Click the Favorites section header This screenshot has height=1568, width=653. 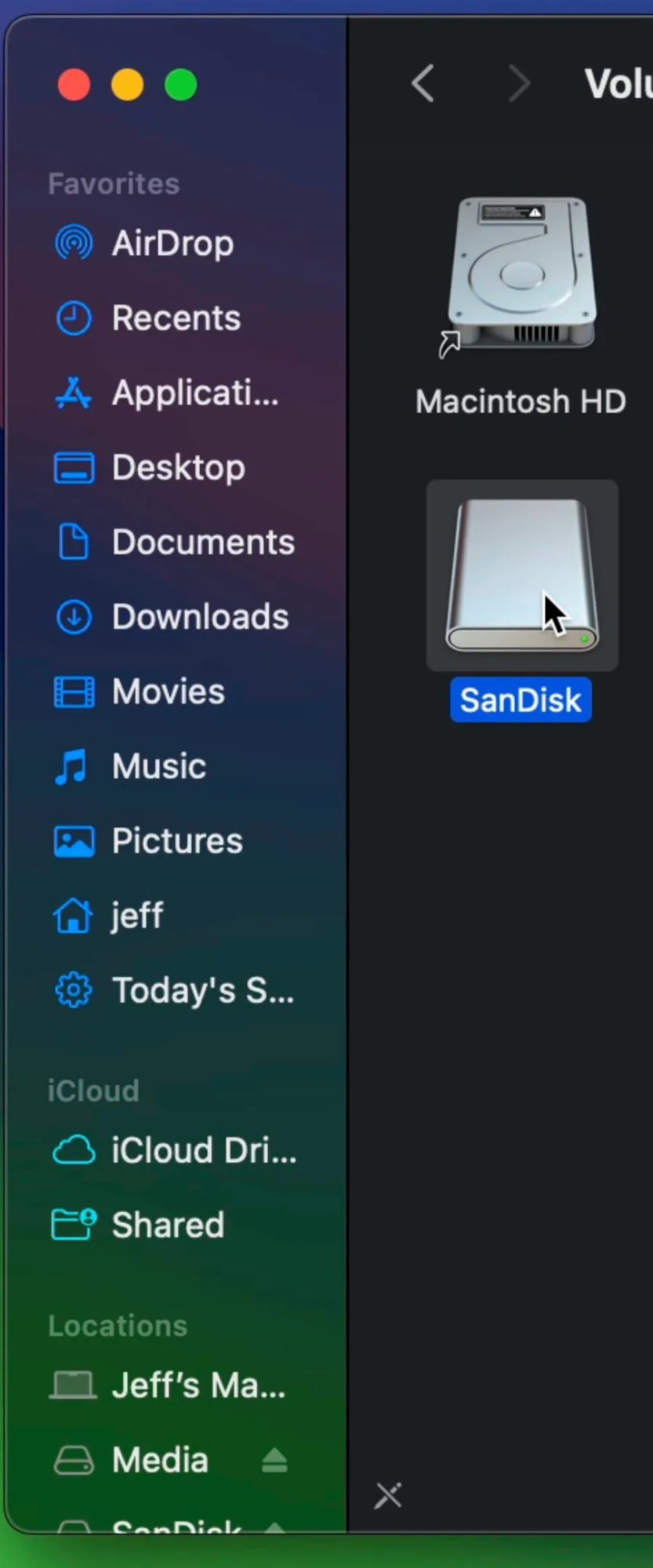114,184
